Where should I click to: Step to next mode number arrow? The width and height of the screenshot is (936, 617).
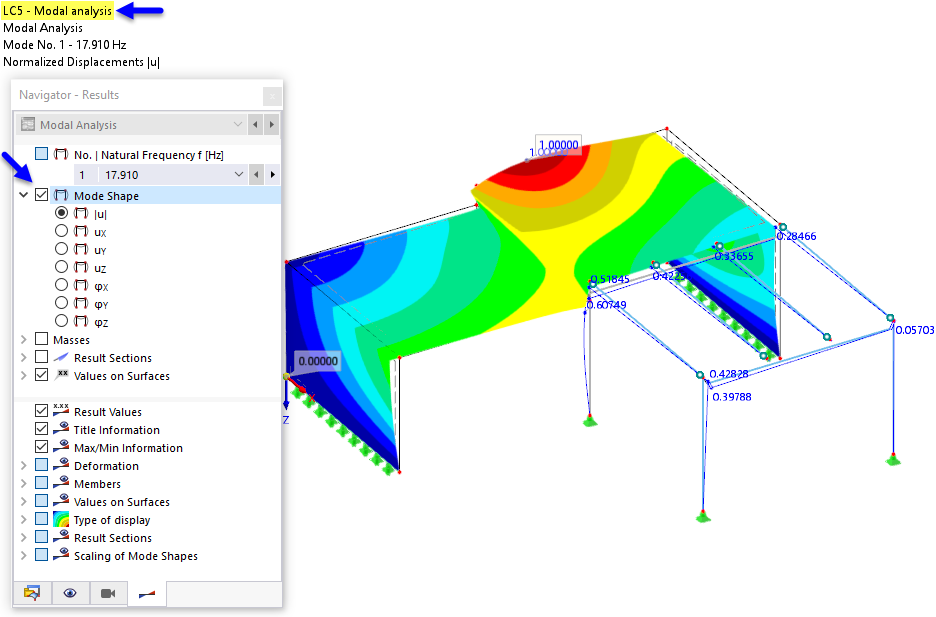(x=272, y=175)
